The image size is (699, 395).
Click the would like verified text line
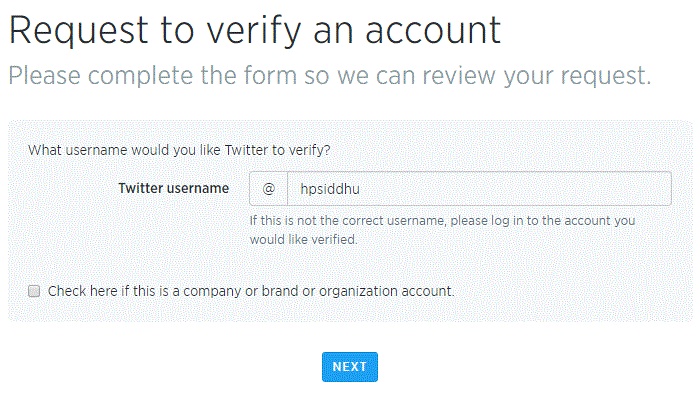pos(304,239)
